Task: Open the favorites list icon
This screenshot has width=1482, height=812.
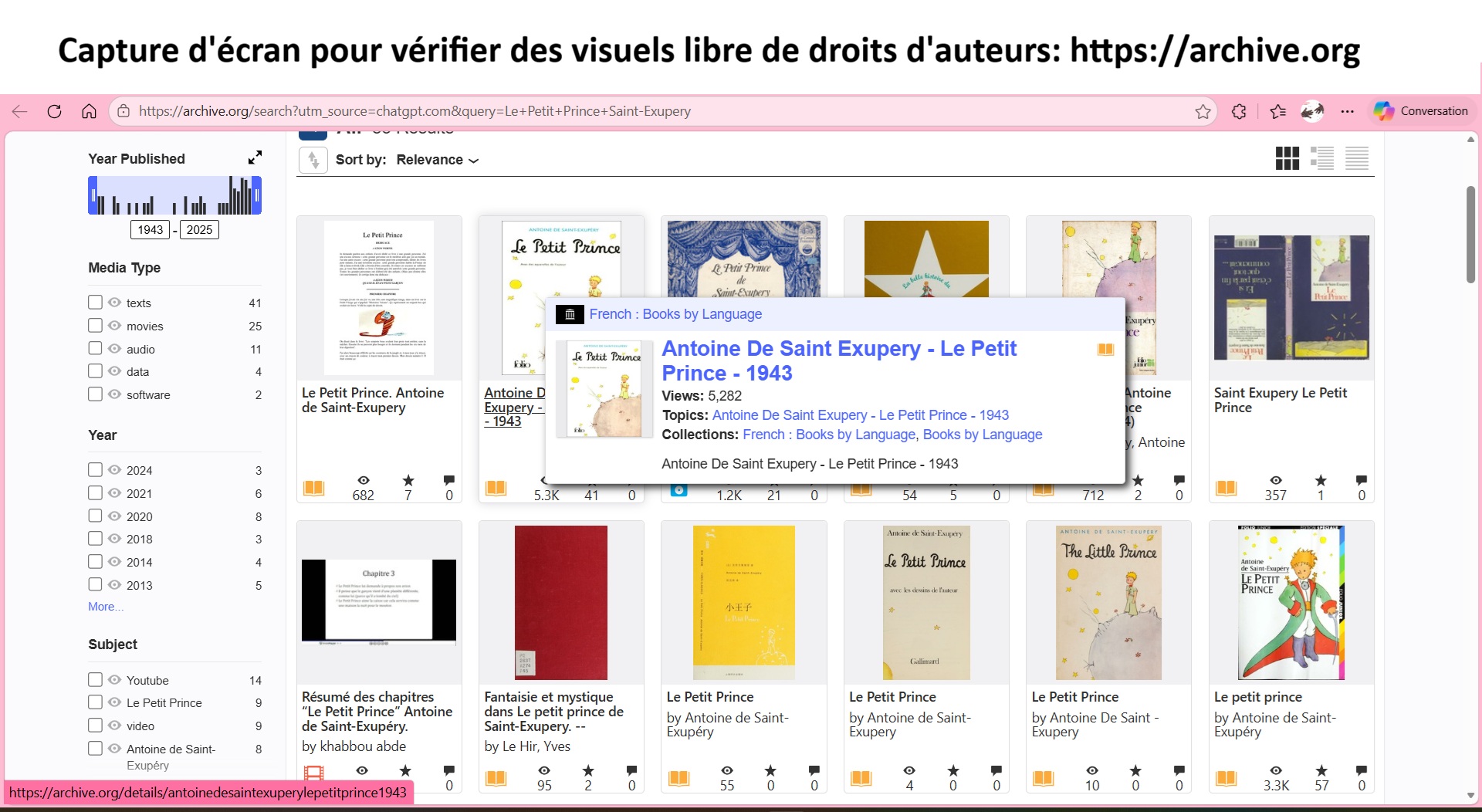Action: click(x=1277, y=111)
